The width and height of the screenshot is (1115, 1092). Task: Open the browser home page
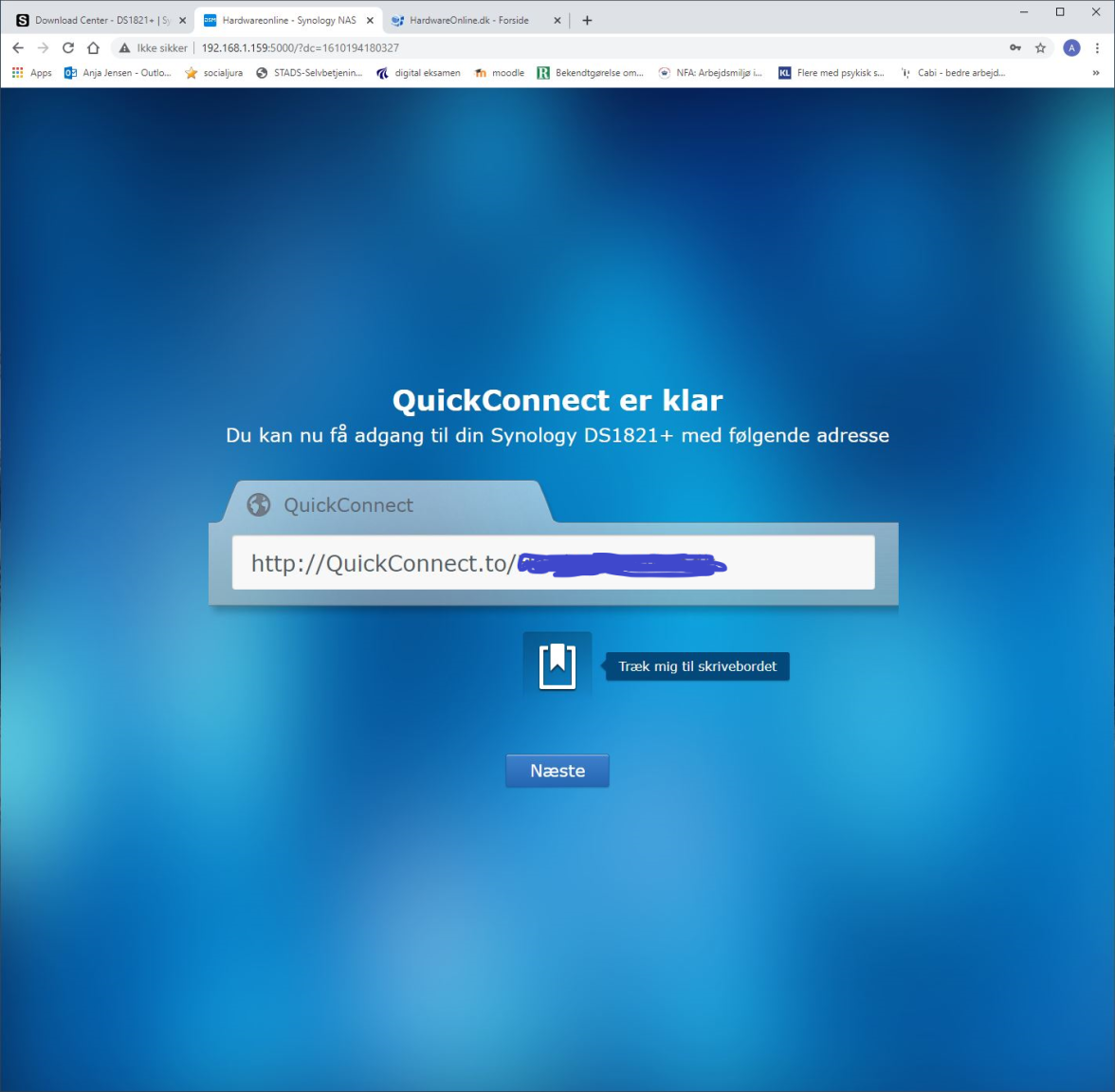point(93,47)
